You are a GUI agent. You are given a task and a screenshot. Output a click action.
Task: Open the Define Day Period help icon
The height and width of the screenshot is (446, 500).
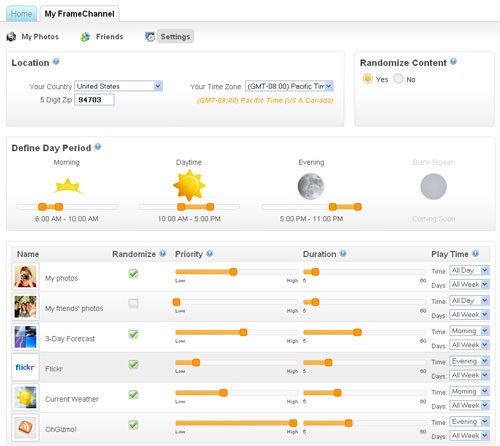[x=98, y=147]
